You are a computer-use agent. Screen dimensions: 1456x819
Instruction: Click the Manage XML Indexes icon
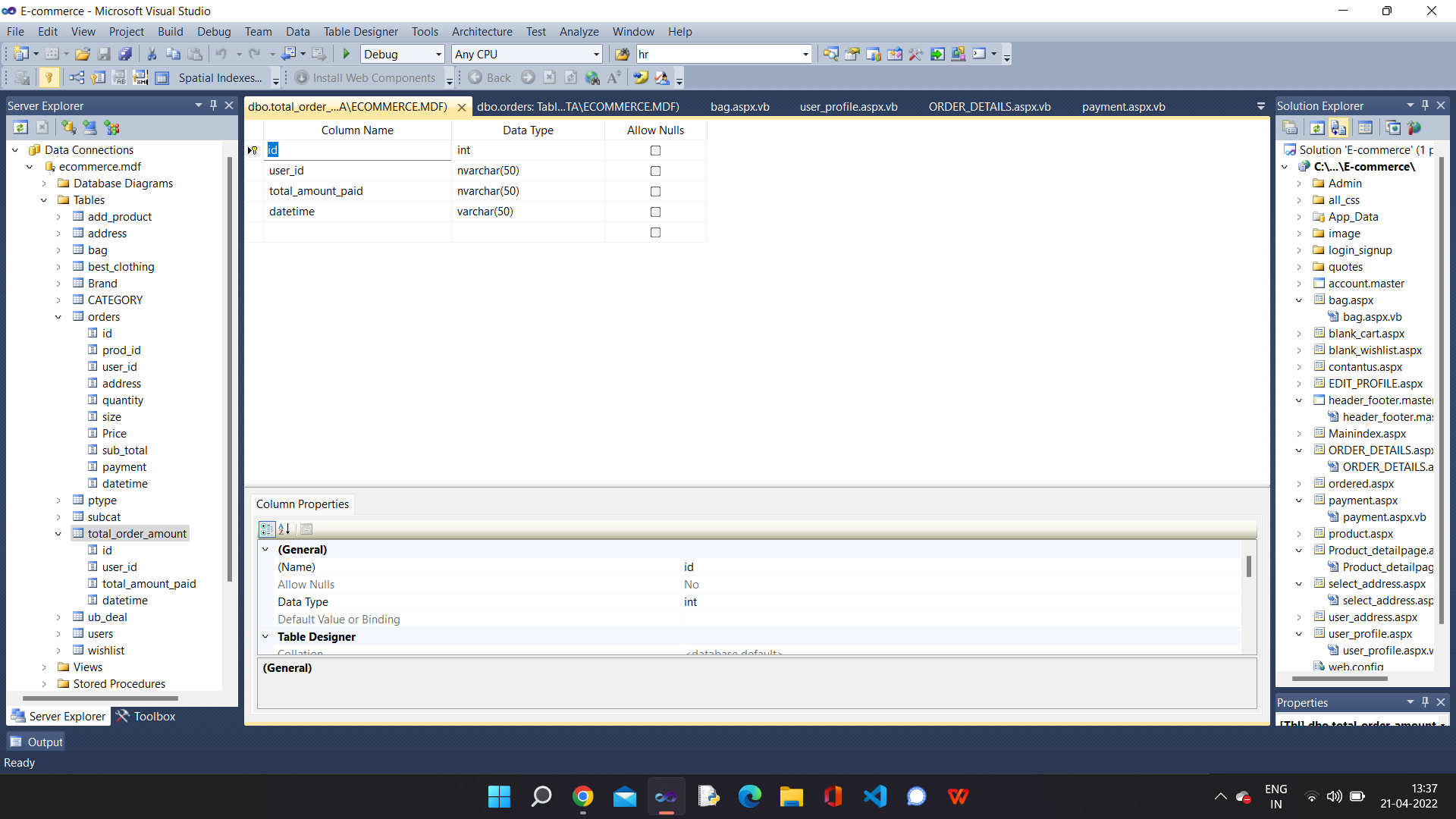140,77
